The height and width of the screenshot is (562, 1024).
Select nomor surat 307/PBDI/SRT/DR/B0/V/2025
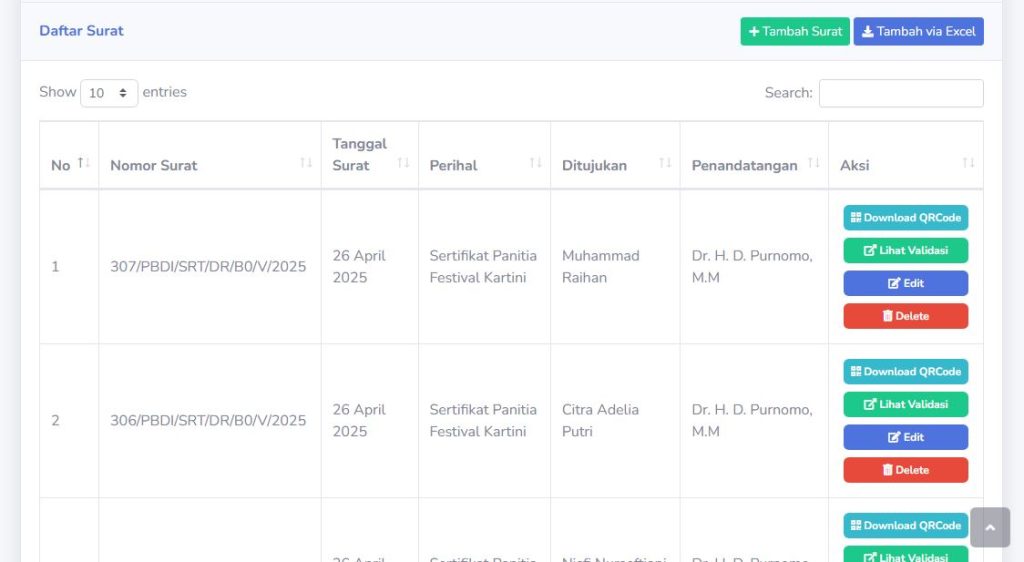pos(208,266)
